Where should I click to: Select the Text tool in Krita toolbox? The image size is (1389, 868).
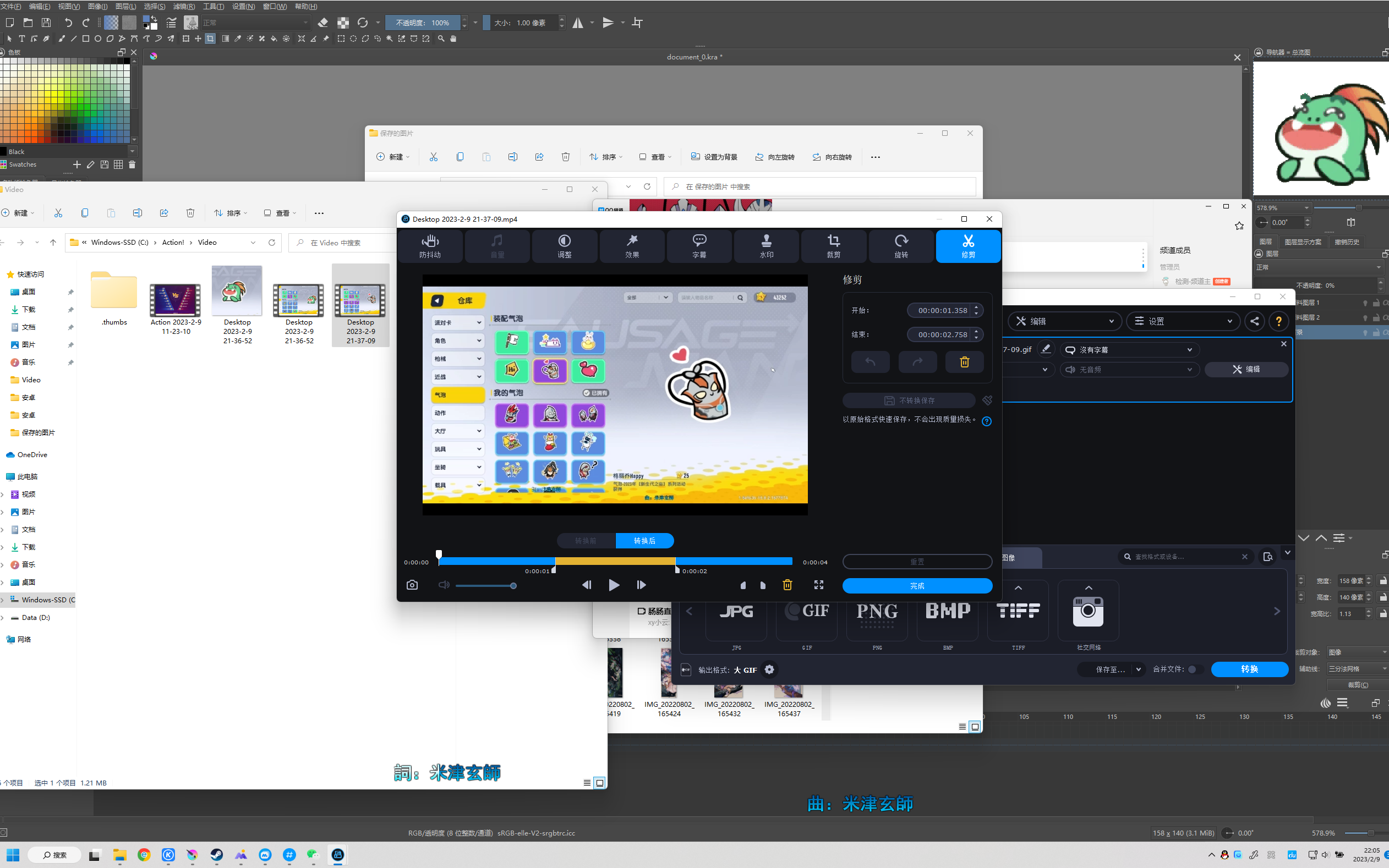[x=21, y=39]
